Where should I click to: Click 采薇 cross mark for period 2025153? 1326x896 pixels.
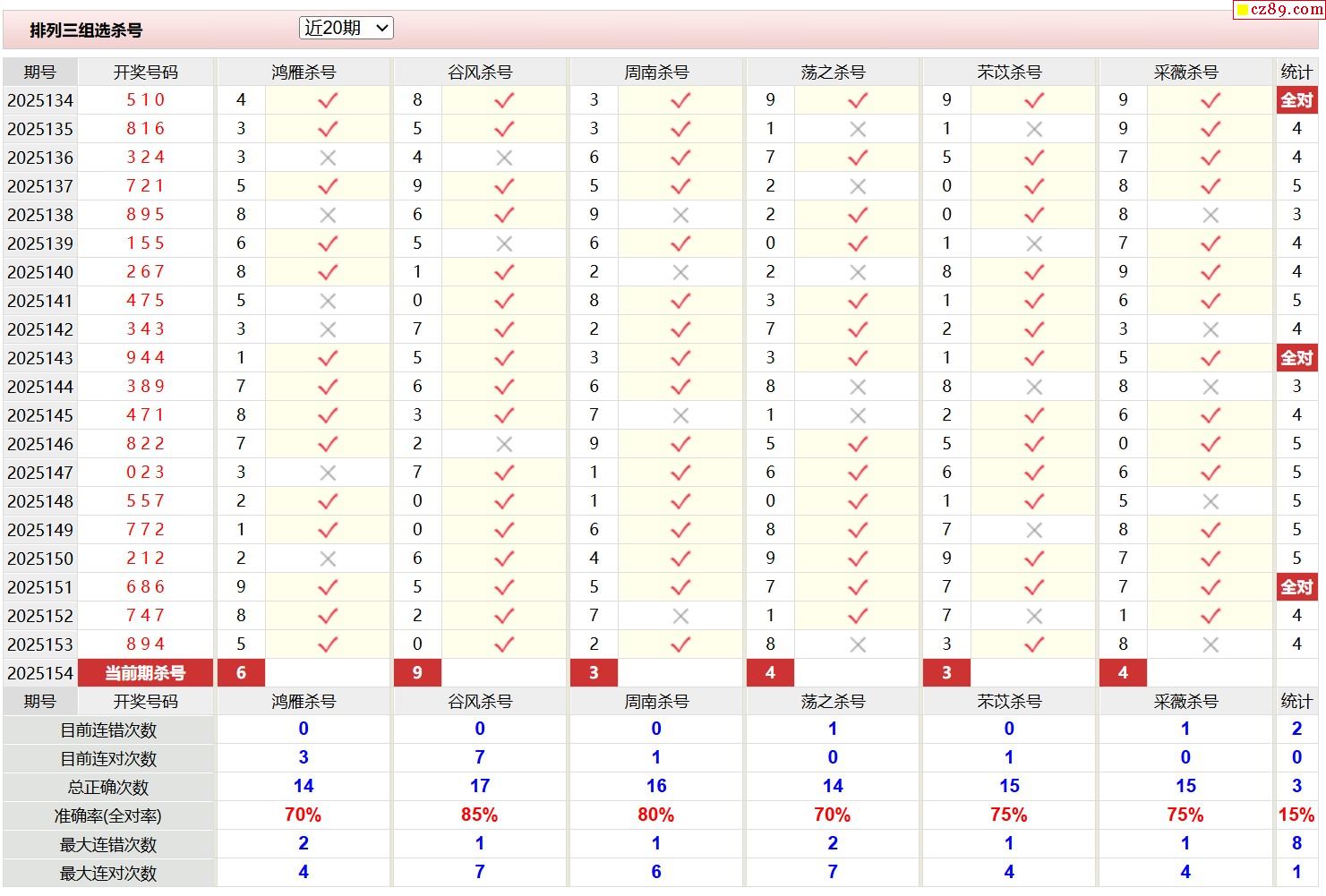1211,644
